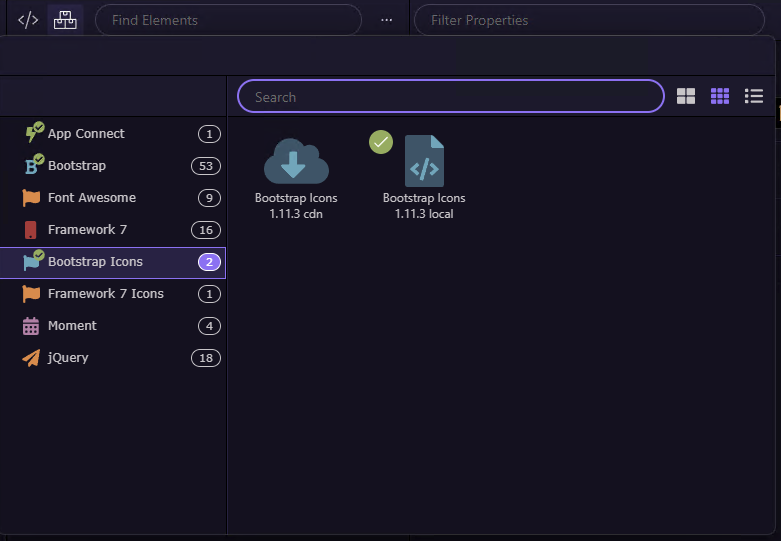Screen dimensions: 781x541
Task: Focus the Filter Properties field
Action: [589, 20]
